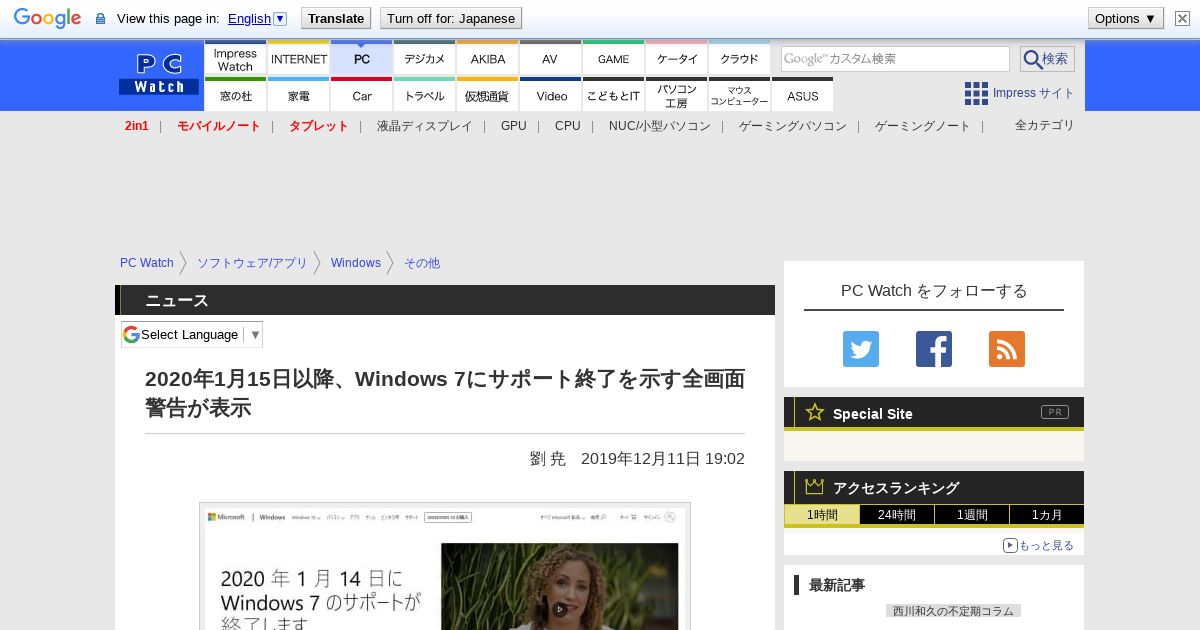Click the Windows breadcrumb link
The image size is (1200, 630).
tap(356, 263)
